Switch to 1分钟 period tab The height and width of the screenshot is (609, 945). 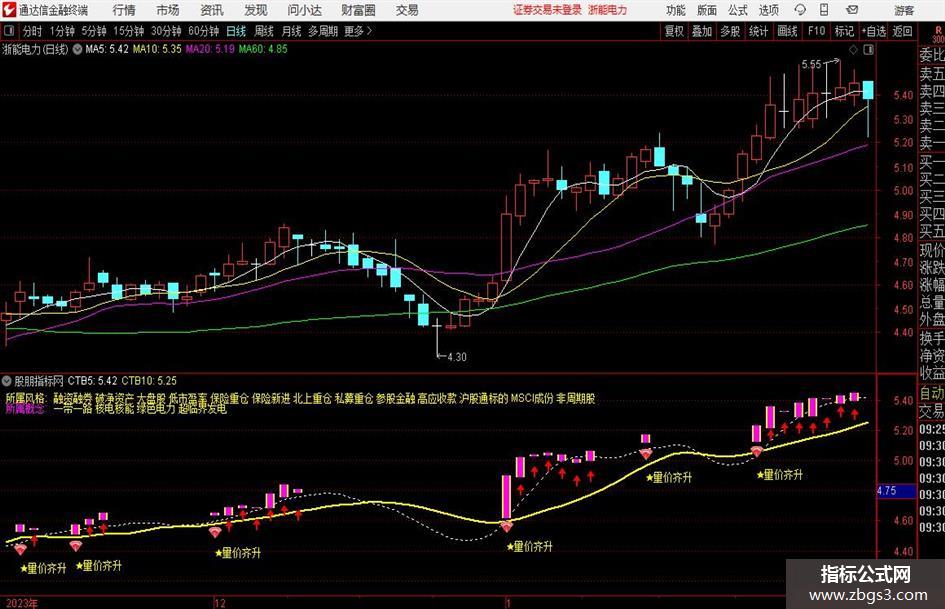click(62, 31)
